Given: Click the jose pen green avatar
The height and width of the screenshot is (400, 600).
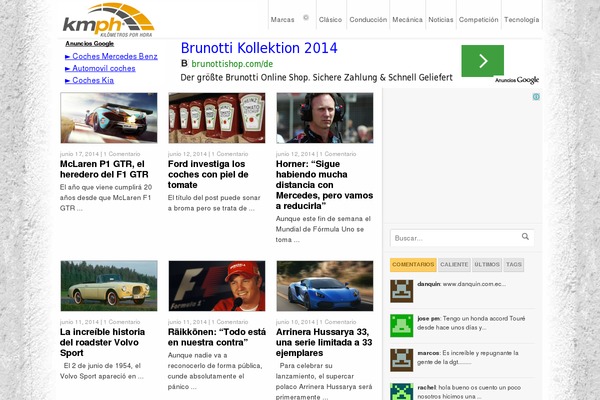Looking at the screenshot, I should (x=401, y=325).
